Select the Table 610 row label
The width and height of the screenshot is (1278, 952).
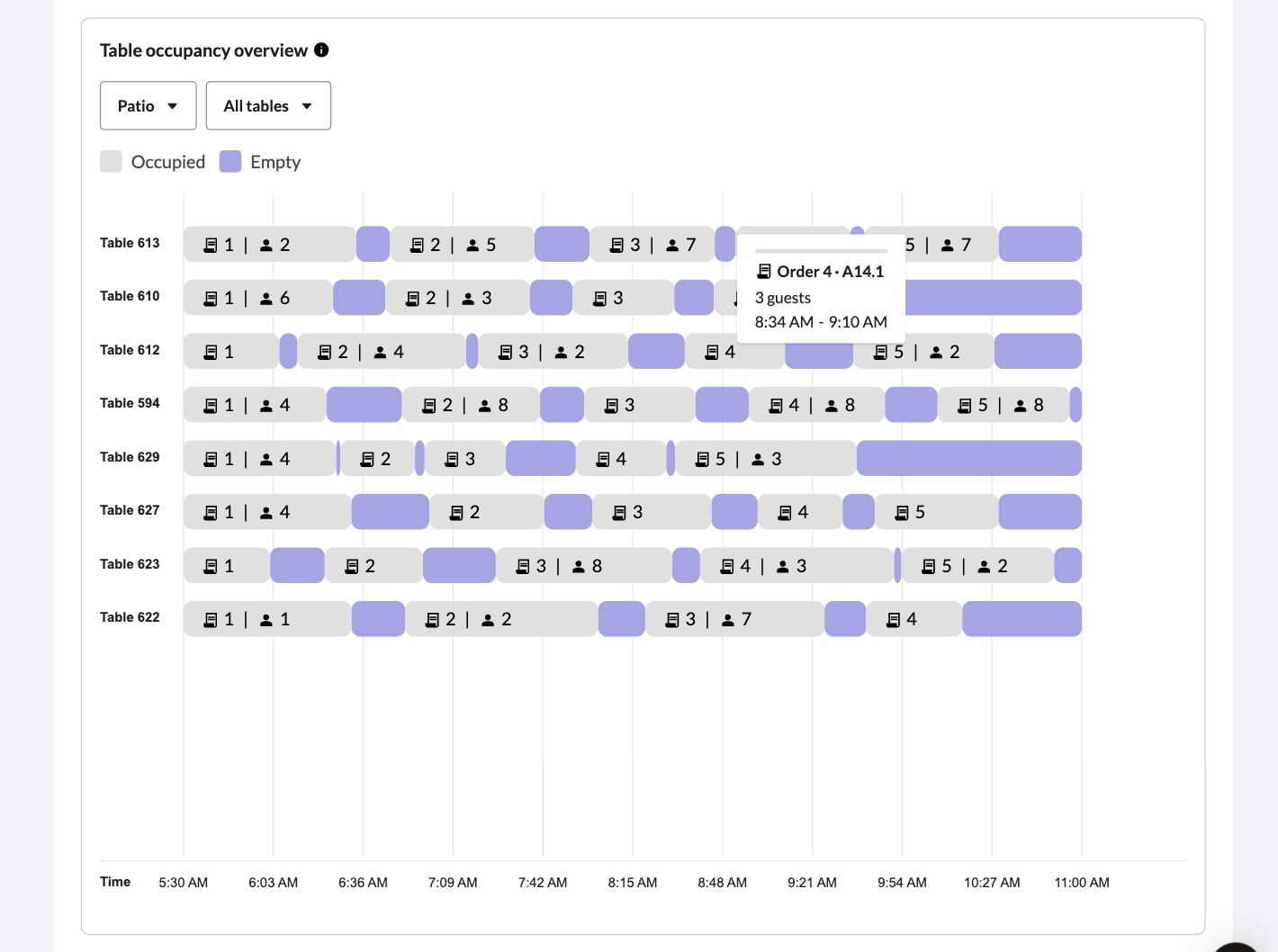(130, 296)
